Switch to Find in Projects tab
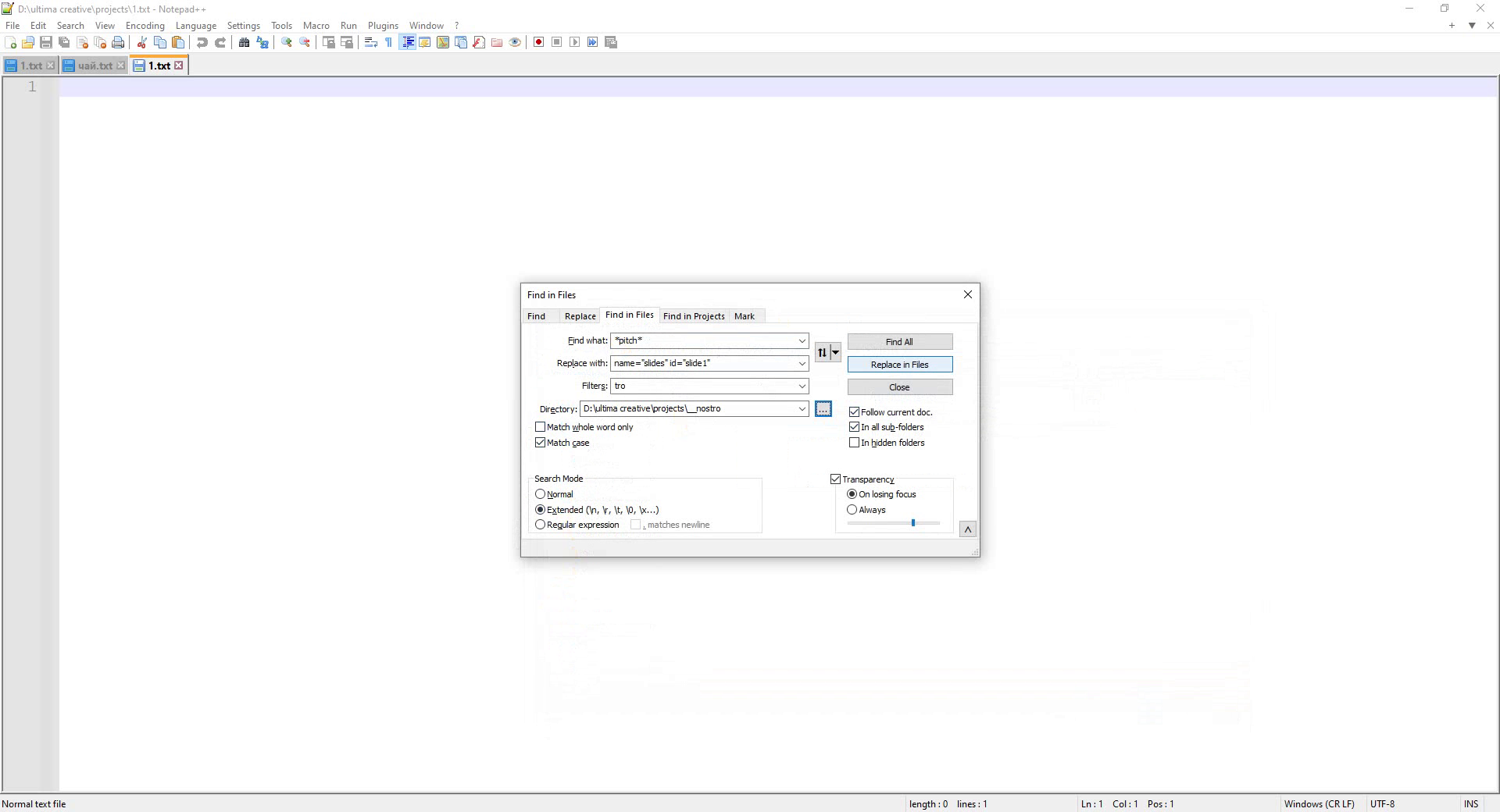Viewport: 1500px width, 812px height. 694,316
